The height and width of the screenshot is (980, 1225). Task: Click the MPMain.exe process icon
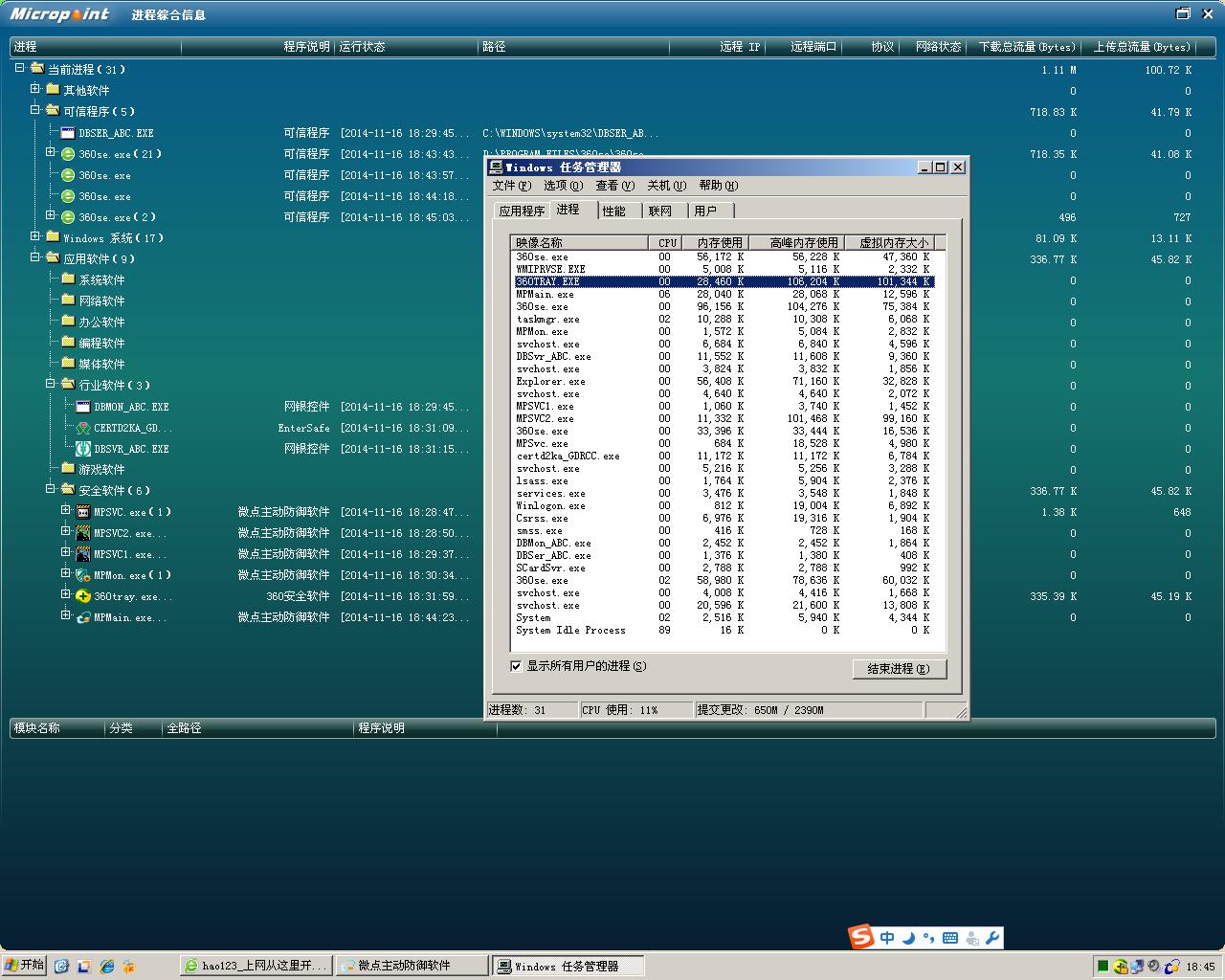pyautogui.click(x=83, y=617)
